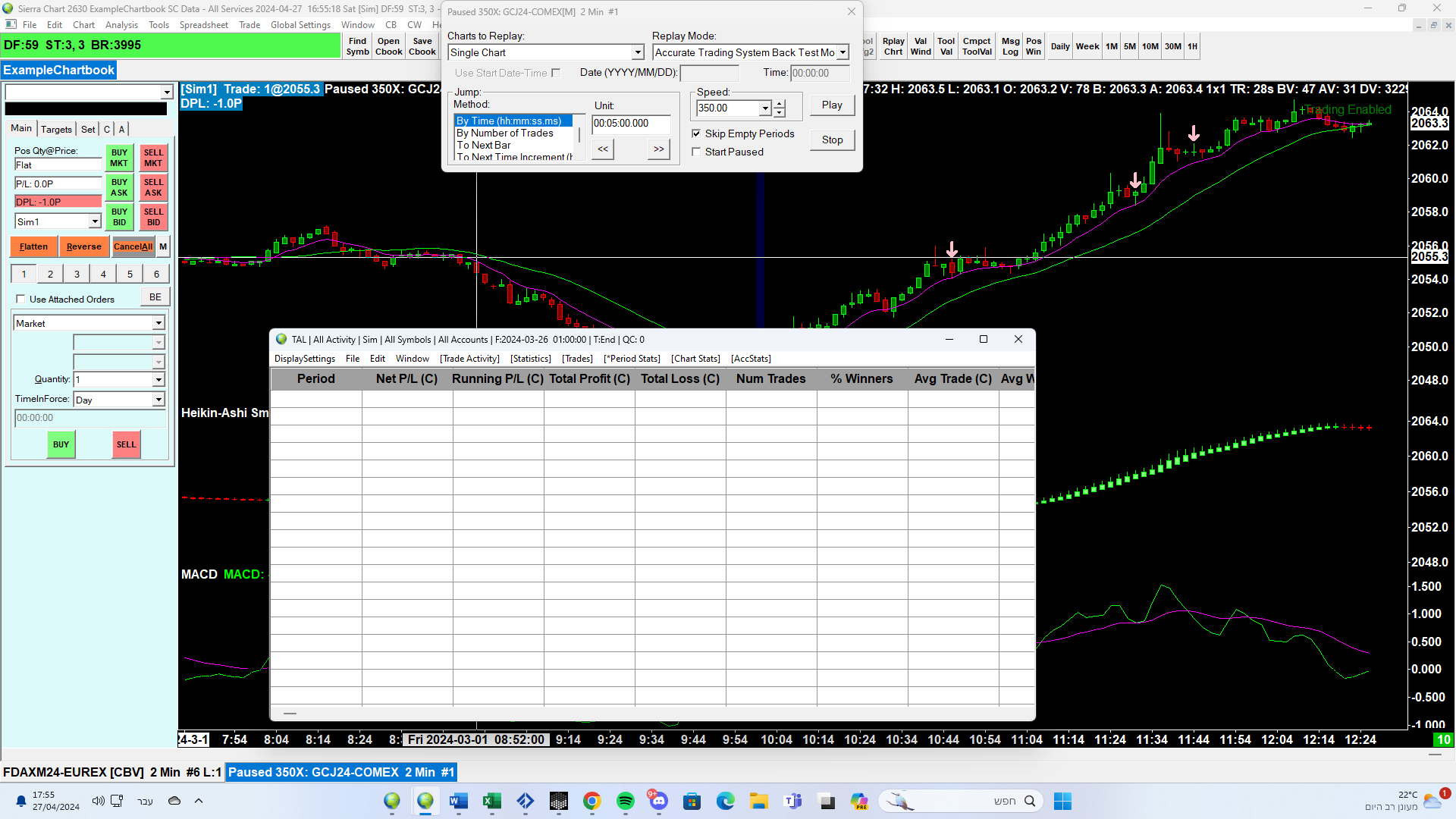Check Use Attached Orders option
This screenshot has width=1456, height=819.
coord(21,299)
